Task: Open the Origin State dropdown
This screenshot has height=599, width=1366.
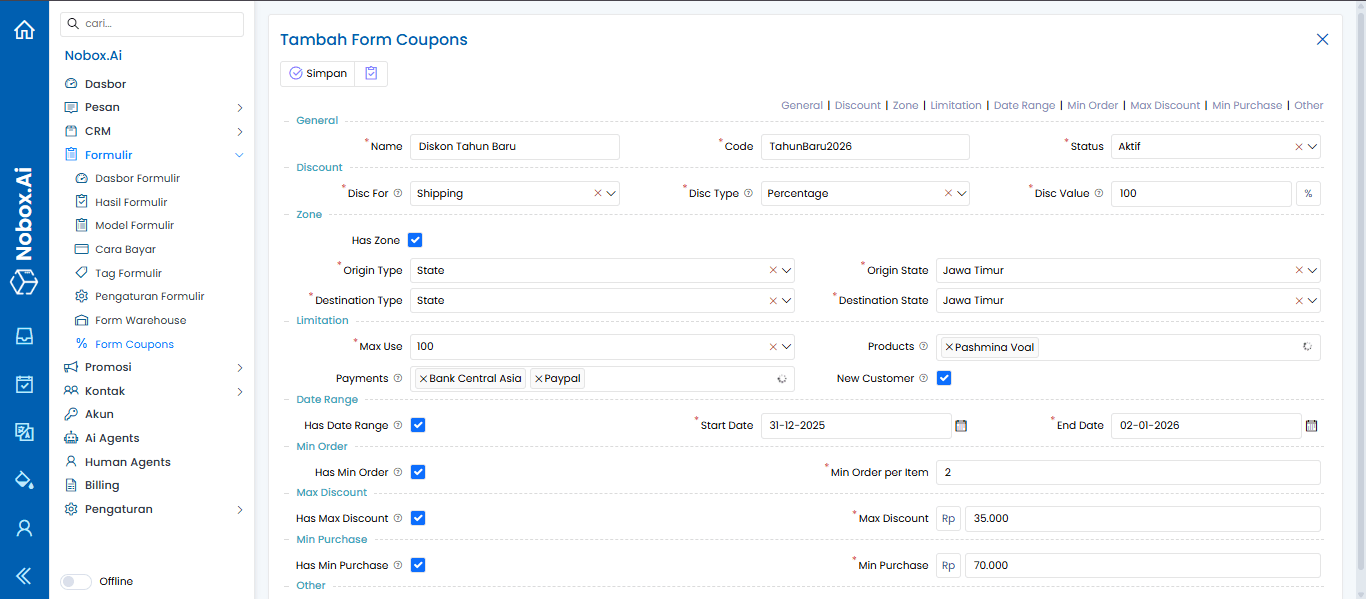Action: point(1312,271)
